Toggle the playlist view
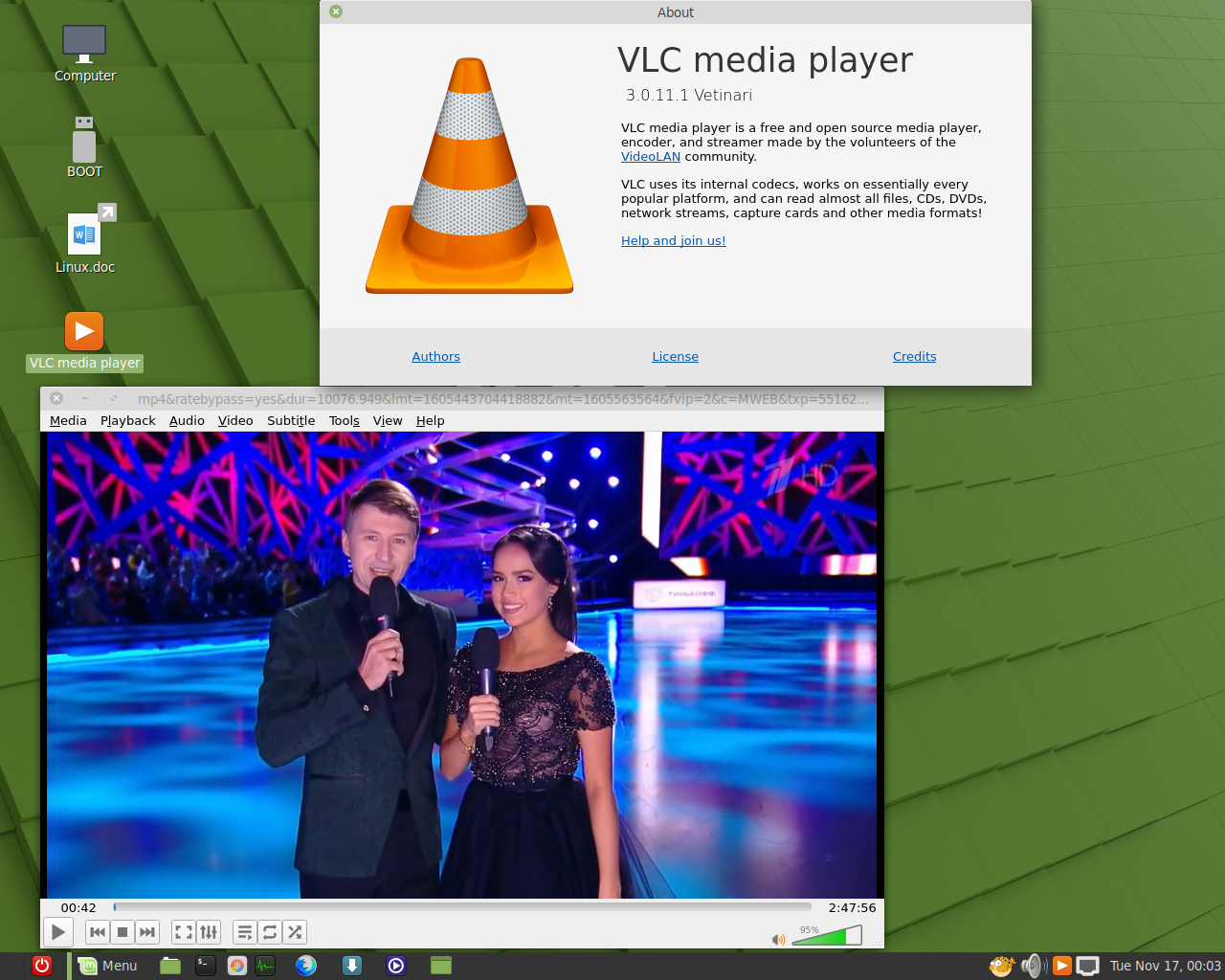 point(245,932)
